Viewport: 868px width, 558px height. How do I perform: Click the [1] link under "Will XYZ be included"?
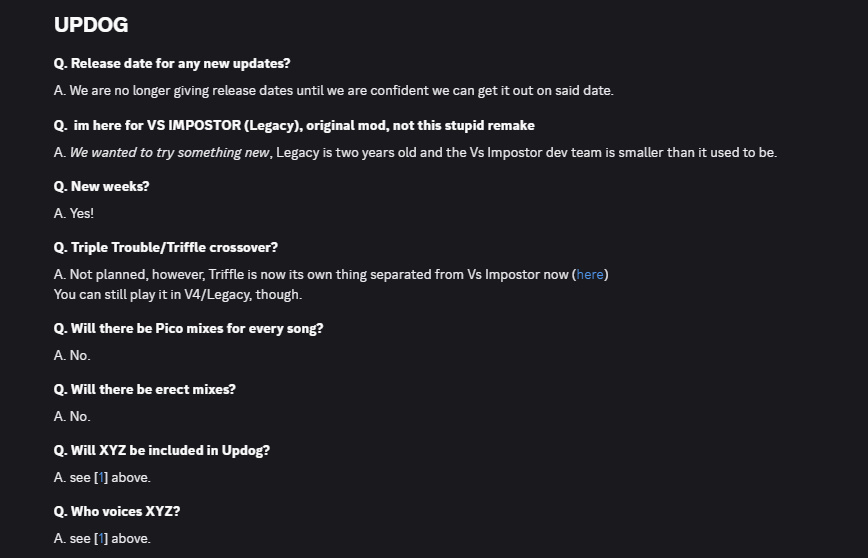coord(101,477)
